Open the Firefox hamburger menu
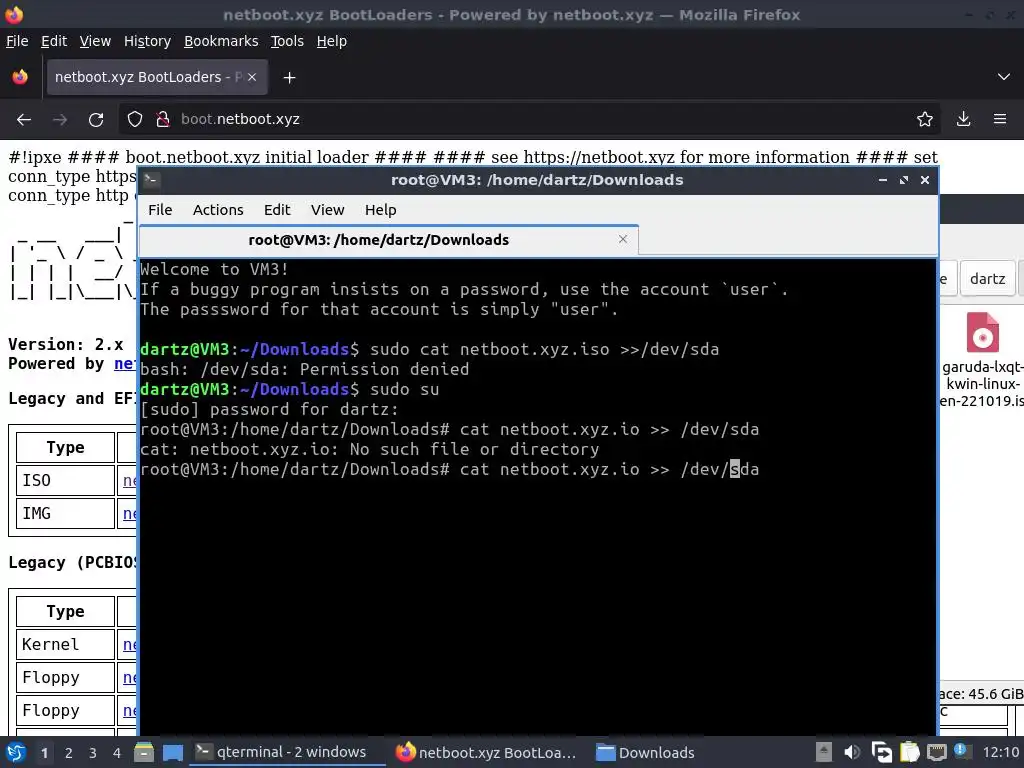The image size is (1024, 768). point(1000,120)
